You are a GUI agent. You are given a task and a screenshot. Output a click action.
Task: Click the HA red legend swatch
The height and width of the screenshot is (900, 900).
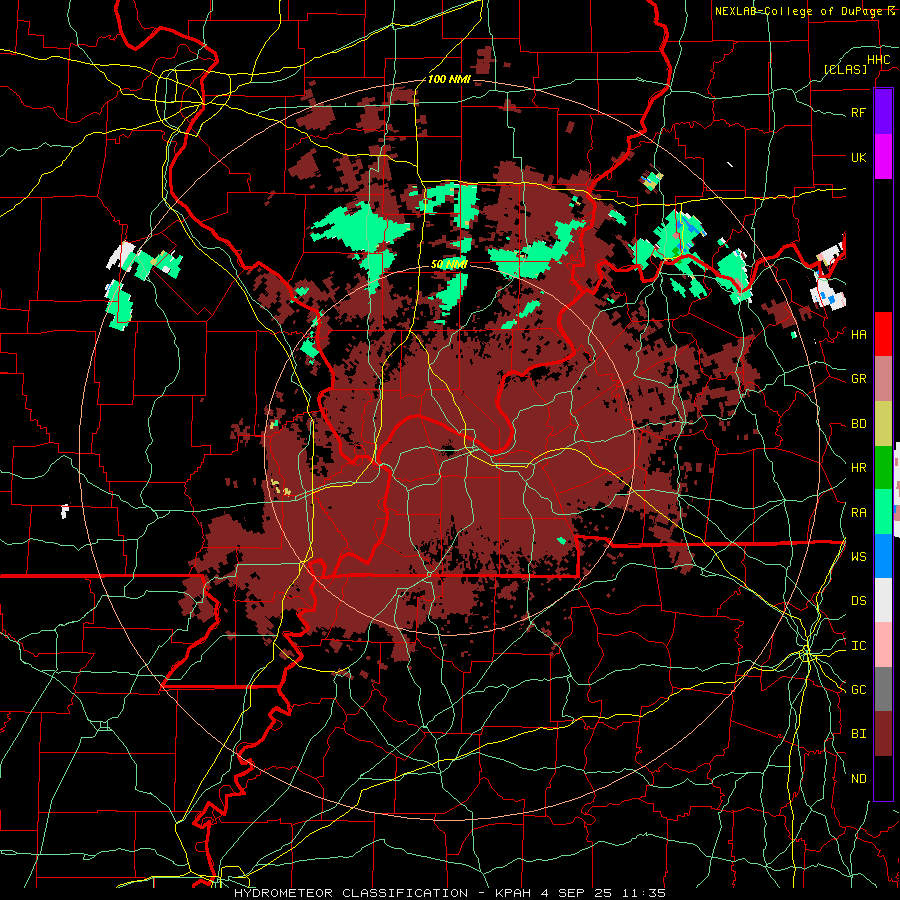tap(883, 334)
